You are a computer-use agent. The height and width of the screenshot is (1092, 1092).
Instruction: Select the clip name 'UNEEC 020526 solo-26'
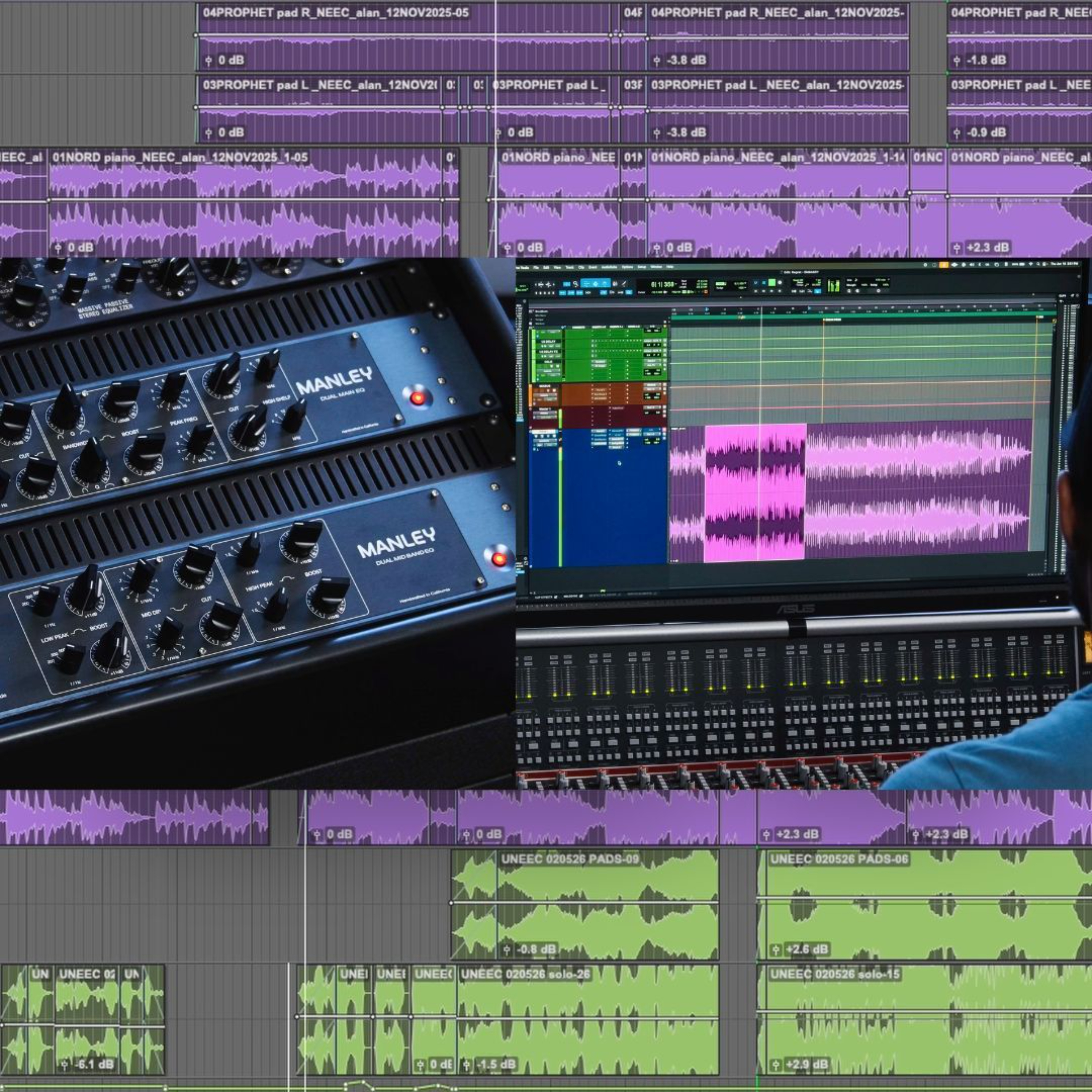(525, 974)
